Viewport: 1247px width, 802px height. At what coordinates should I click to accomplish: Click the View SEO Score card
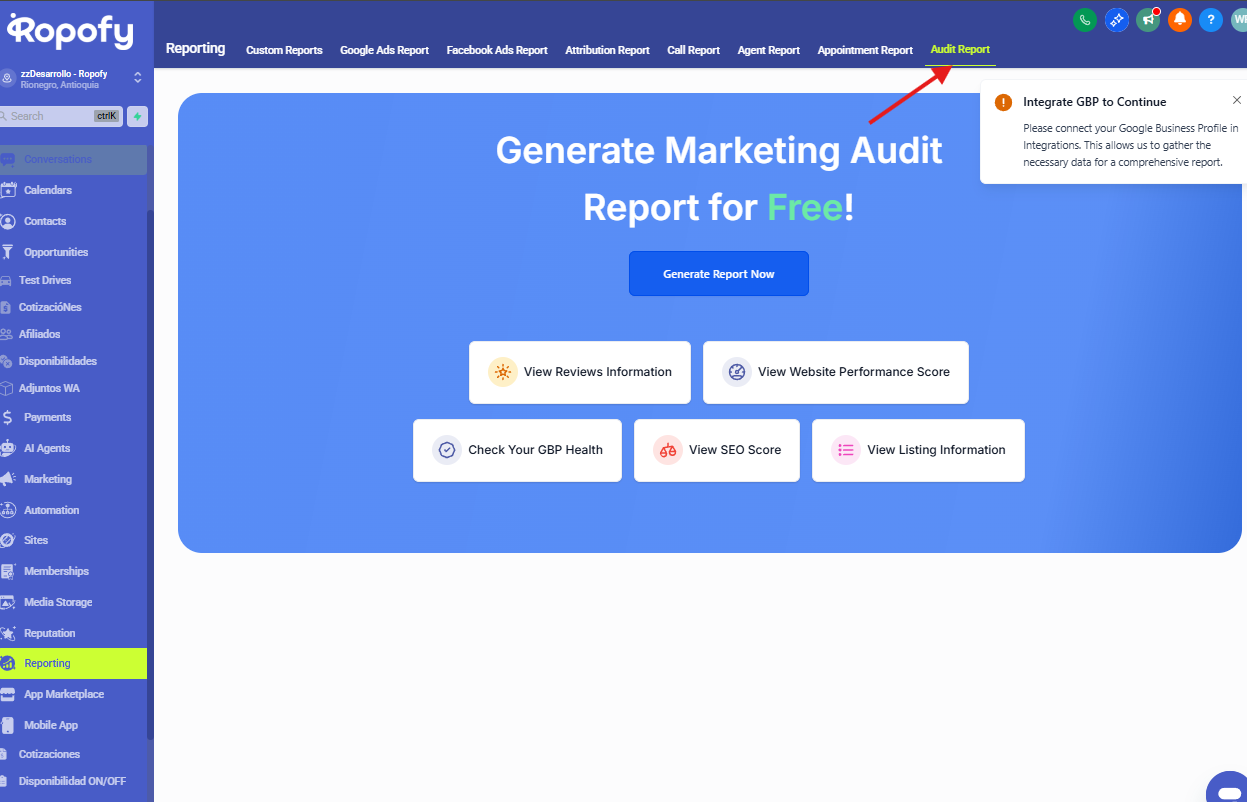point(716,450)
